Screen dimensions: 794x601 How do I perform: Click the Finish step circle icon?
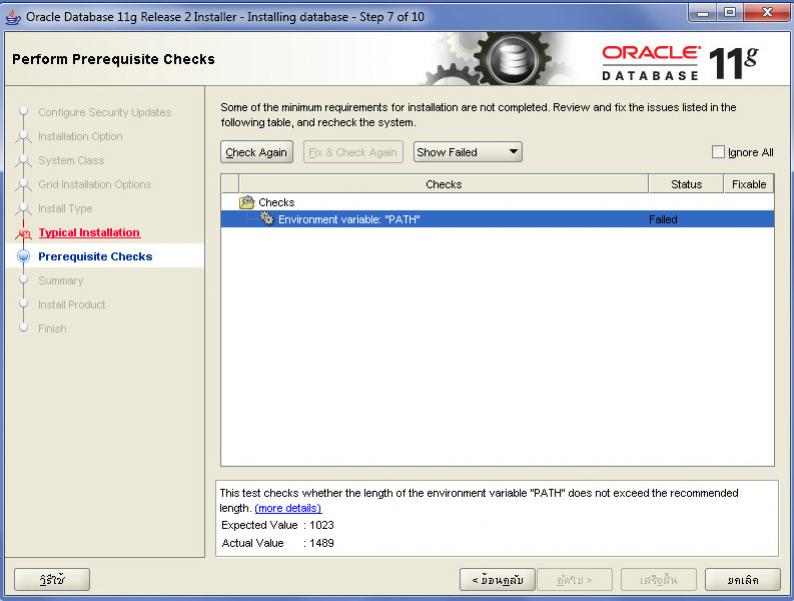pos(23,328)
